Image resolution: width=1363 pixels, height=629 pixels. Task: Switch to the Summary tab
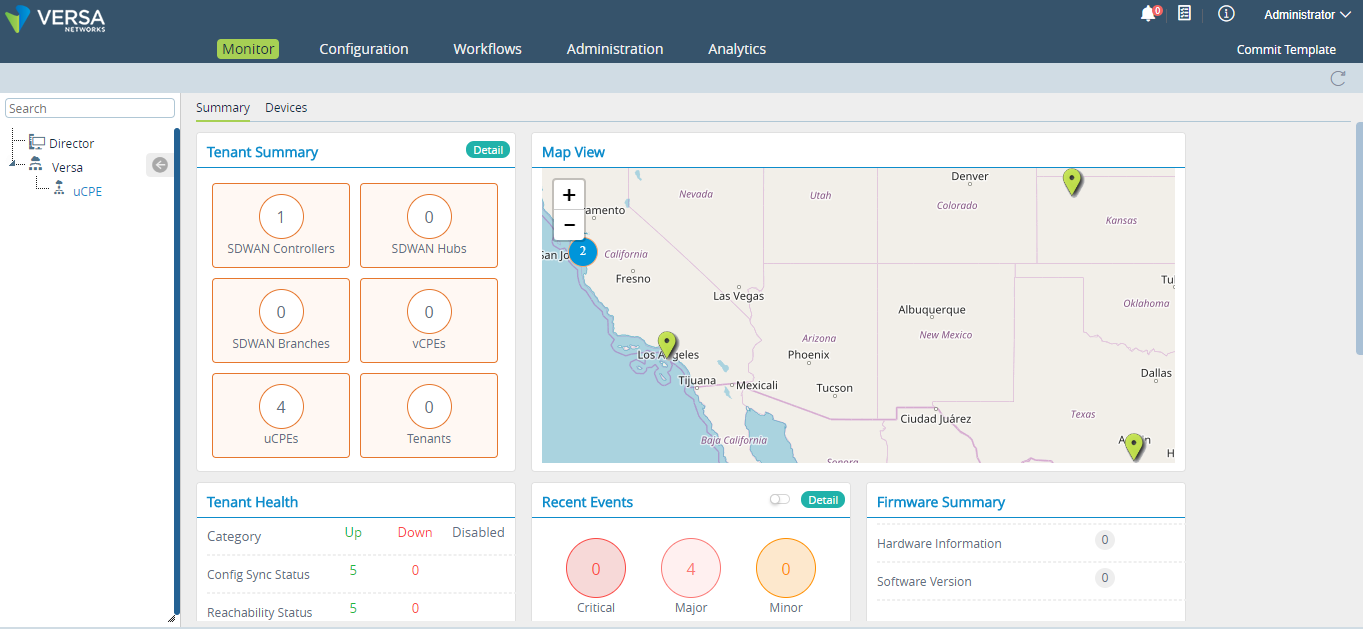point(223,108)
